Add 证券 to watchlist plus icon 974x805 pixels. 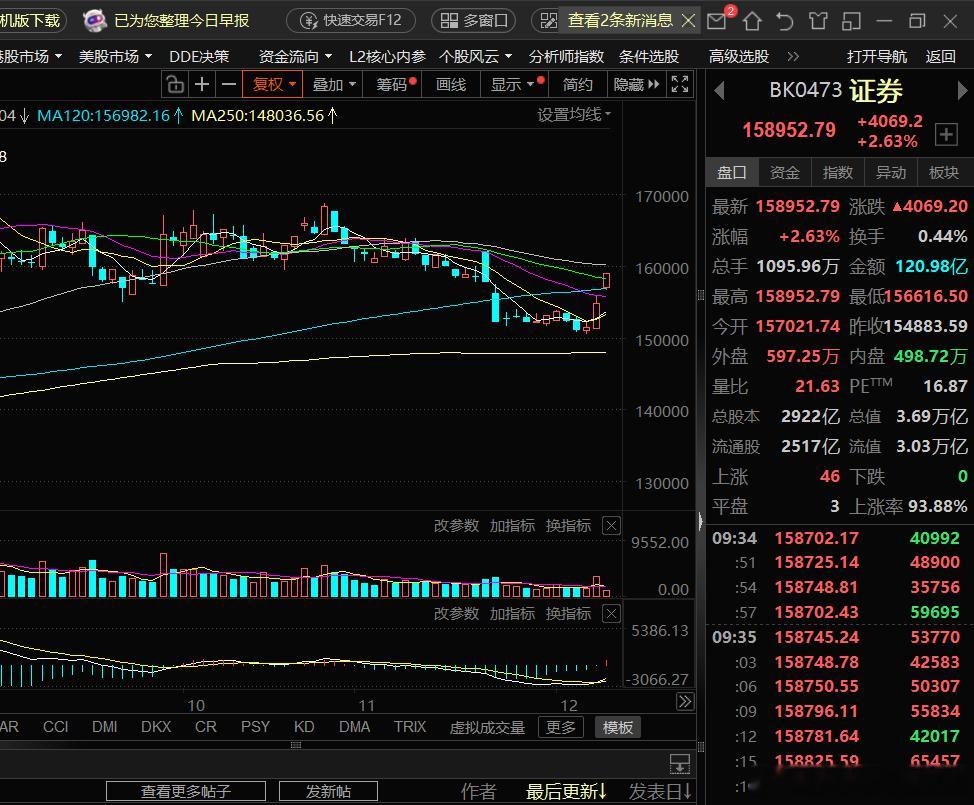tap(946, 135)
